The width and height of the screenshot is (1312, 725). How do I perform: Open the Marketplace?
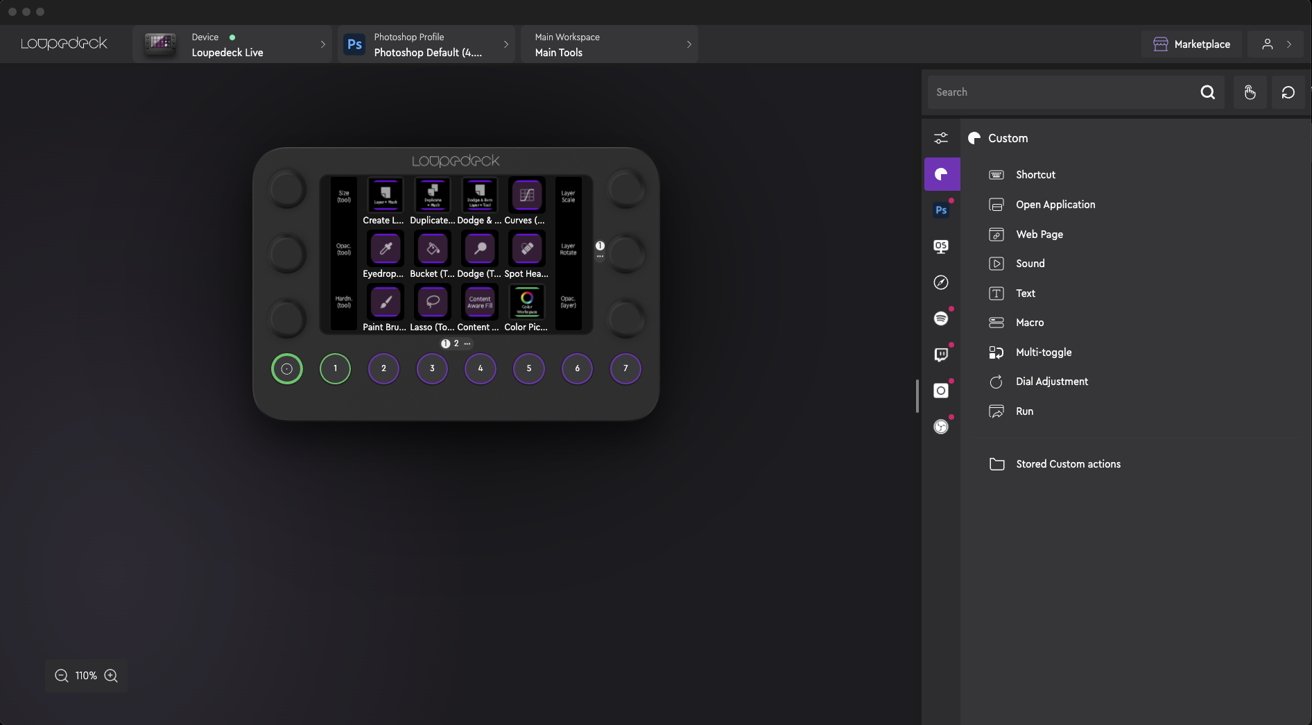pos(1191,45)
